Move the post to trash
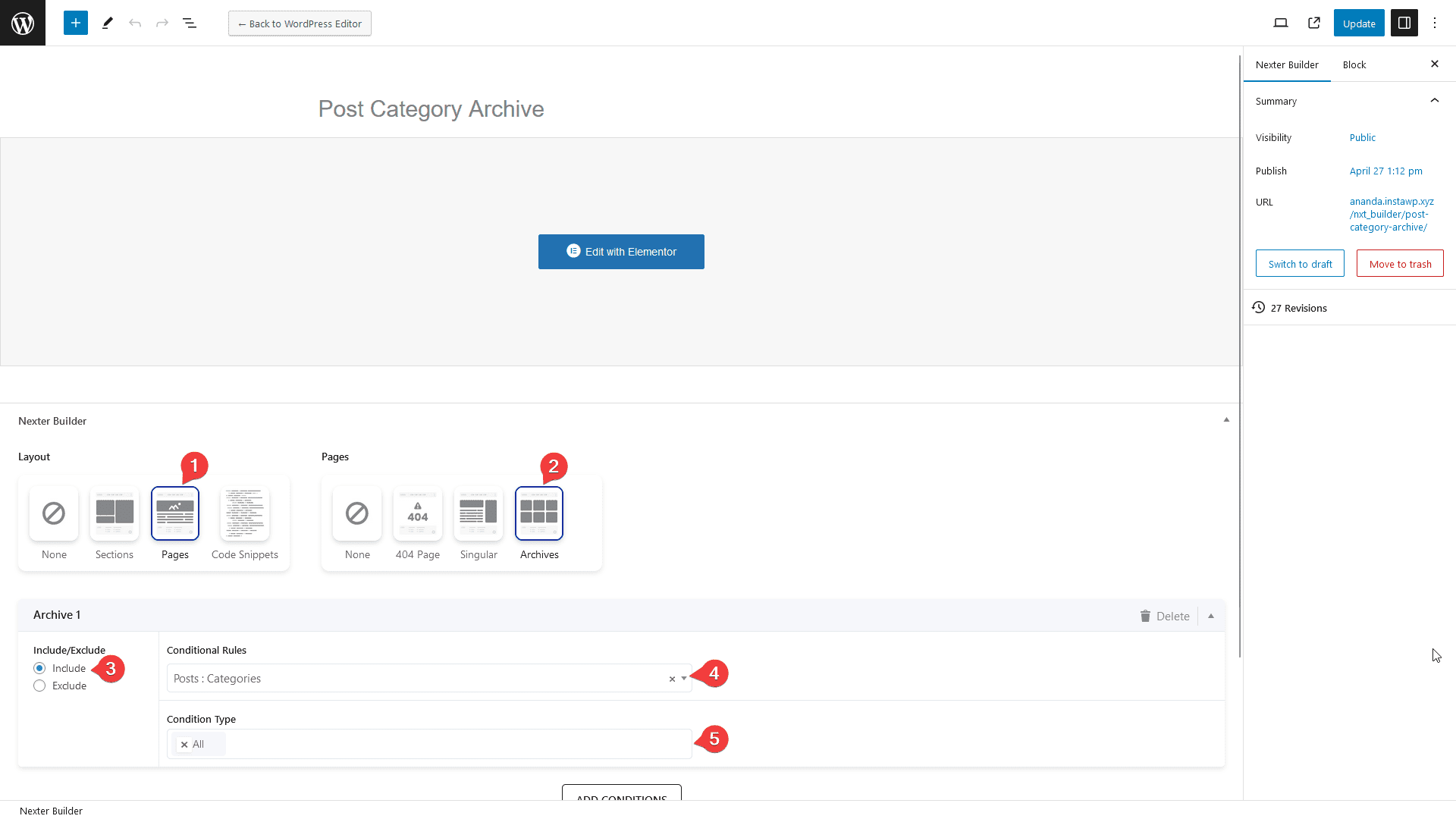 click(x=1400, y=264)
